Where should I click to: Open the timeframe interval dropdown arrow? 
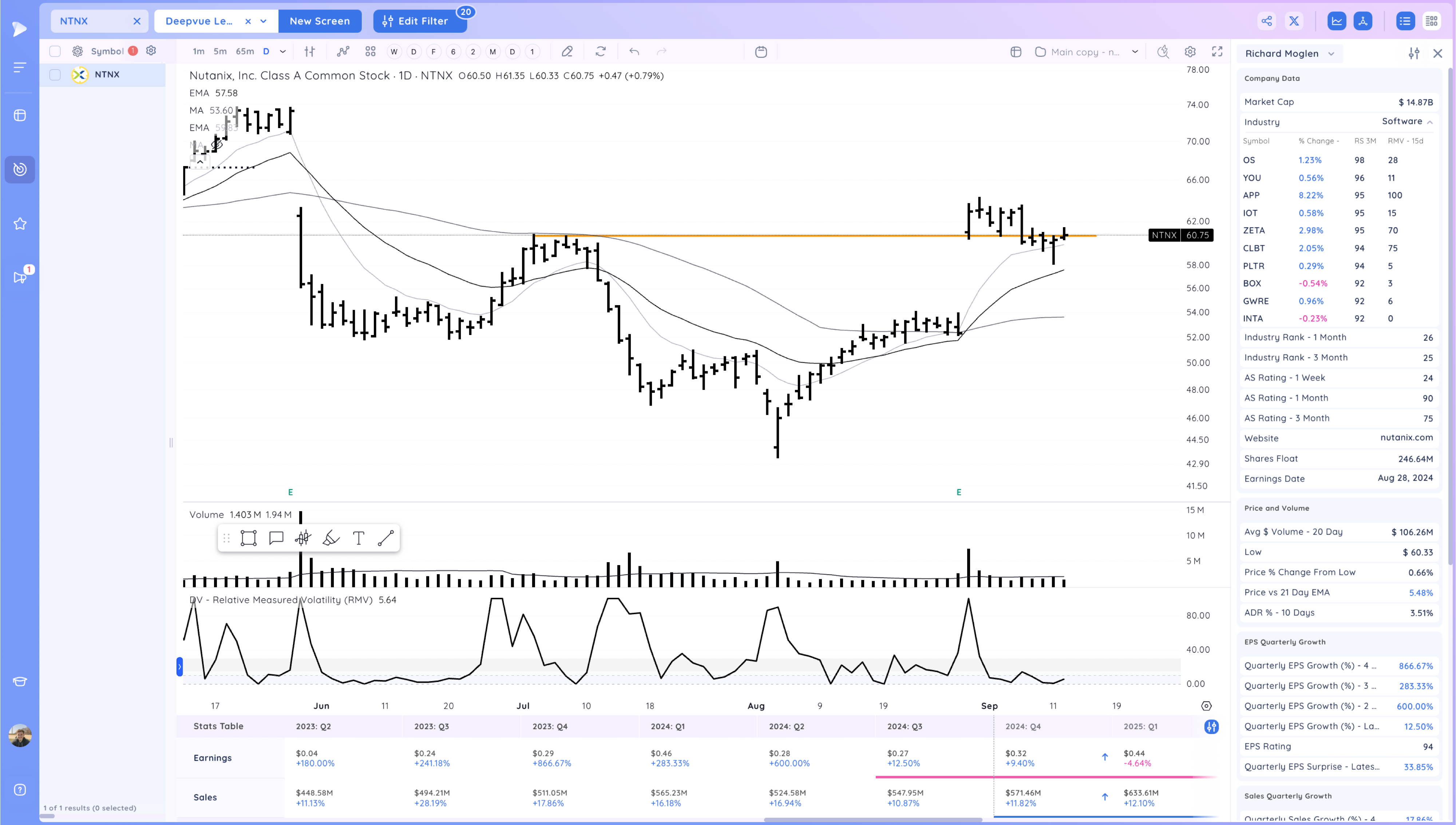tap(282, 52)
